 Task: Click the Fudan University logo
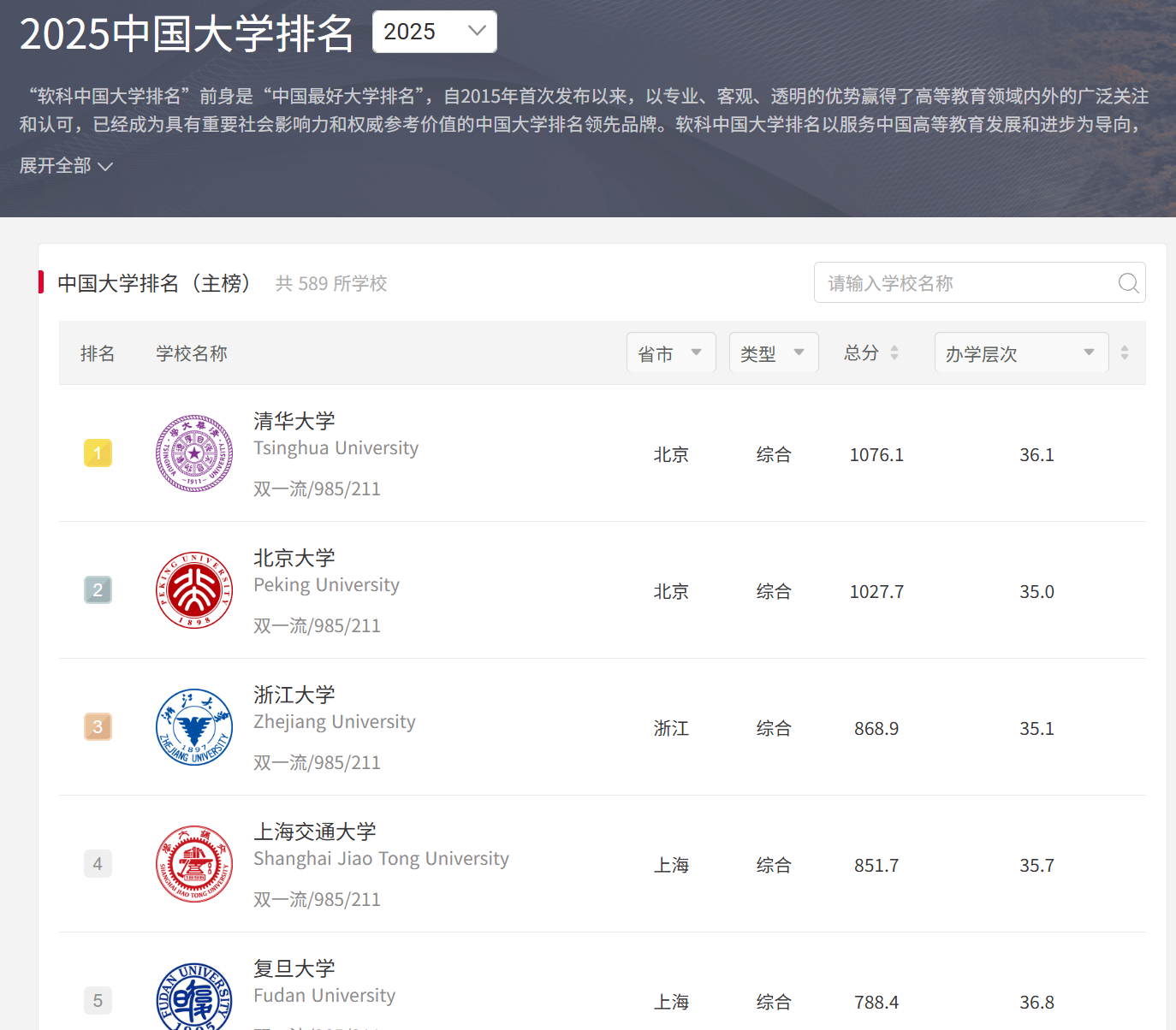click(194, 996)
